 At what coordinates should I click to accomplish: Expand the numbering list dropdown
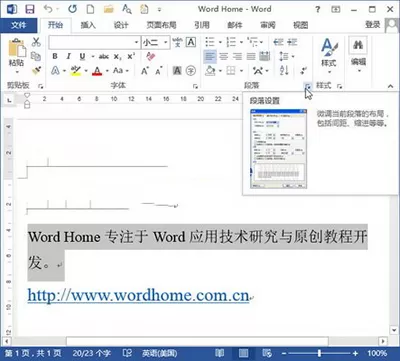point(241,42)
